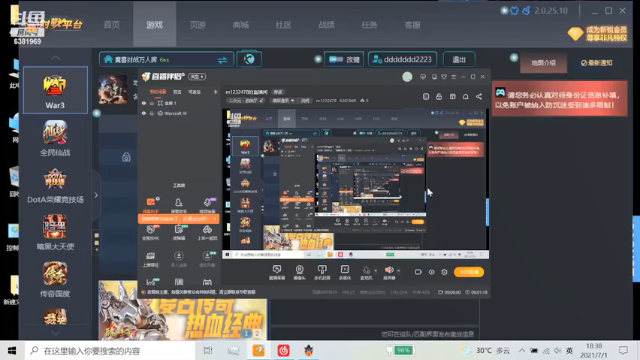The image size is (640, 360).
Task: Toggle visibility of the Warcraft III source
Action: [144, 113]
